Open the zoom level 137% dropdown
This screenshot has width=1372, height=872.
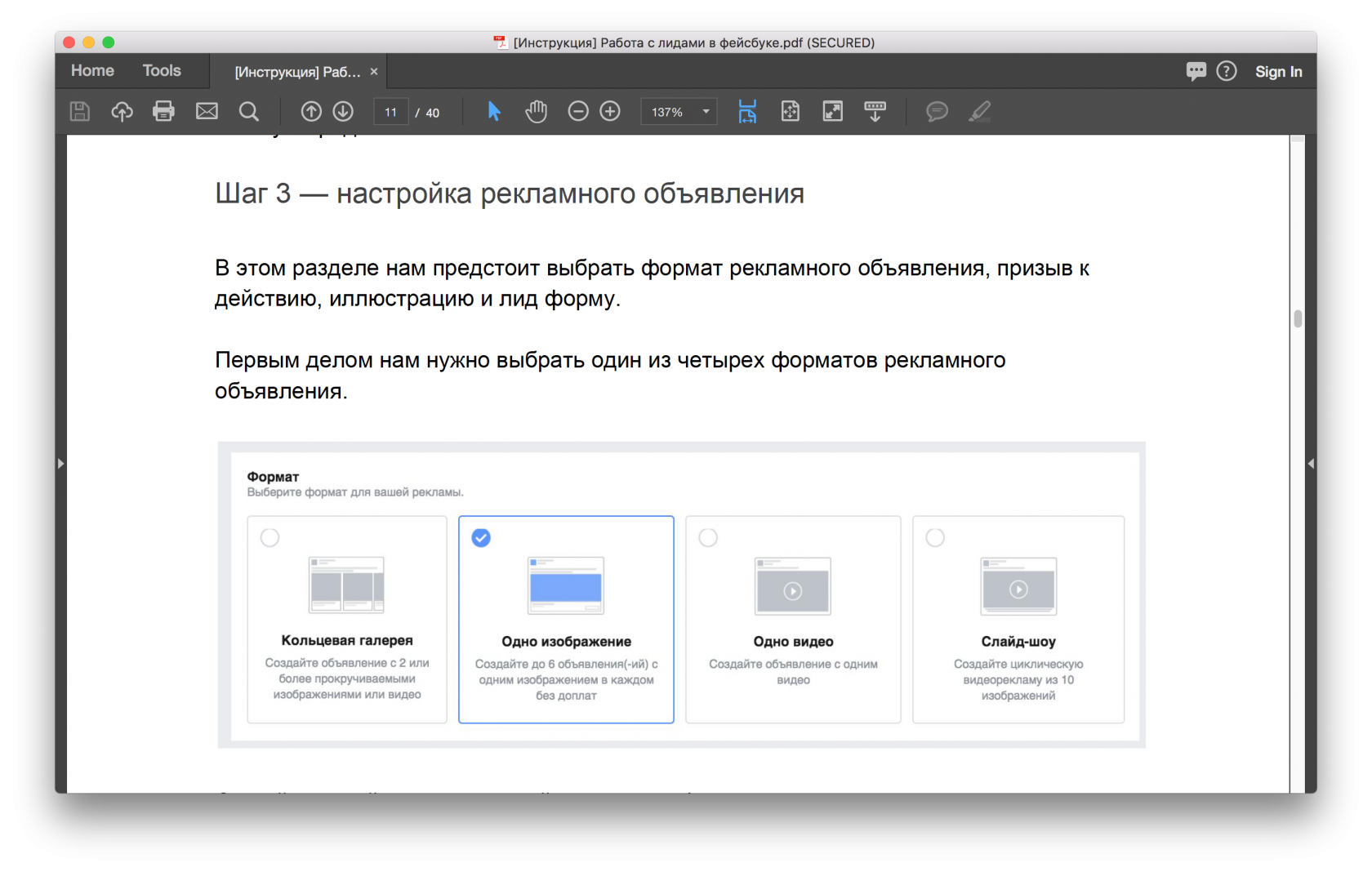679,112
